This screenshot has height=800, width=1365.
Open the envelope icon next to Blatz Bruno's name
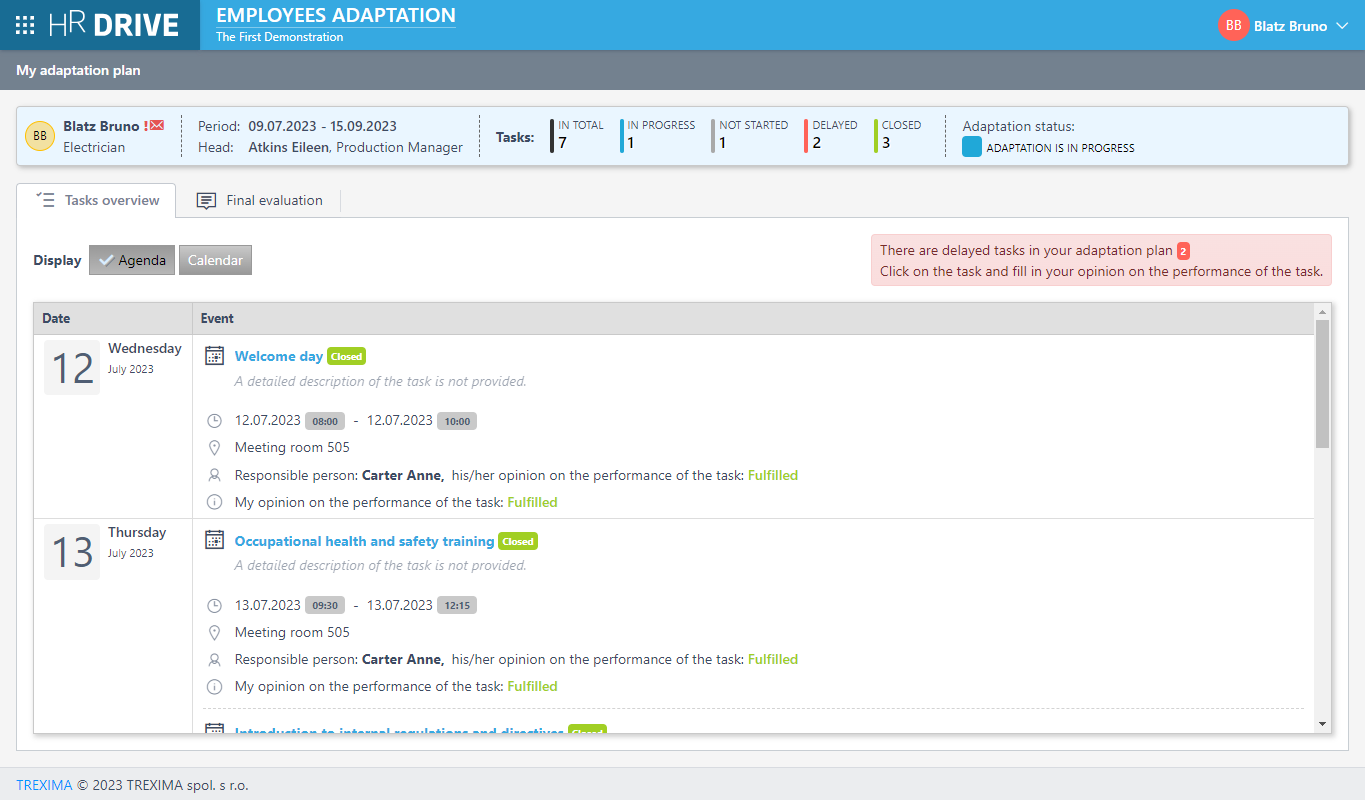pyautogui.click(x=155, y=125)
